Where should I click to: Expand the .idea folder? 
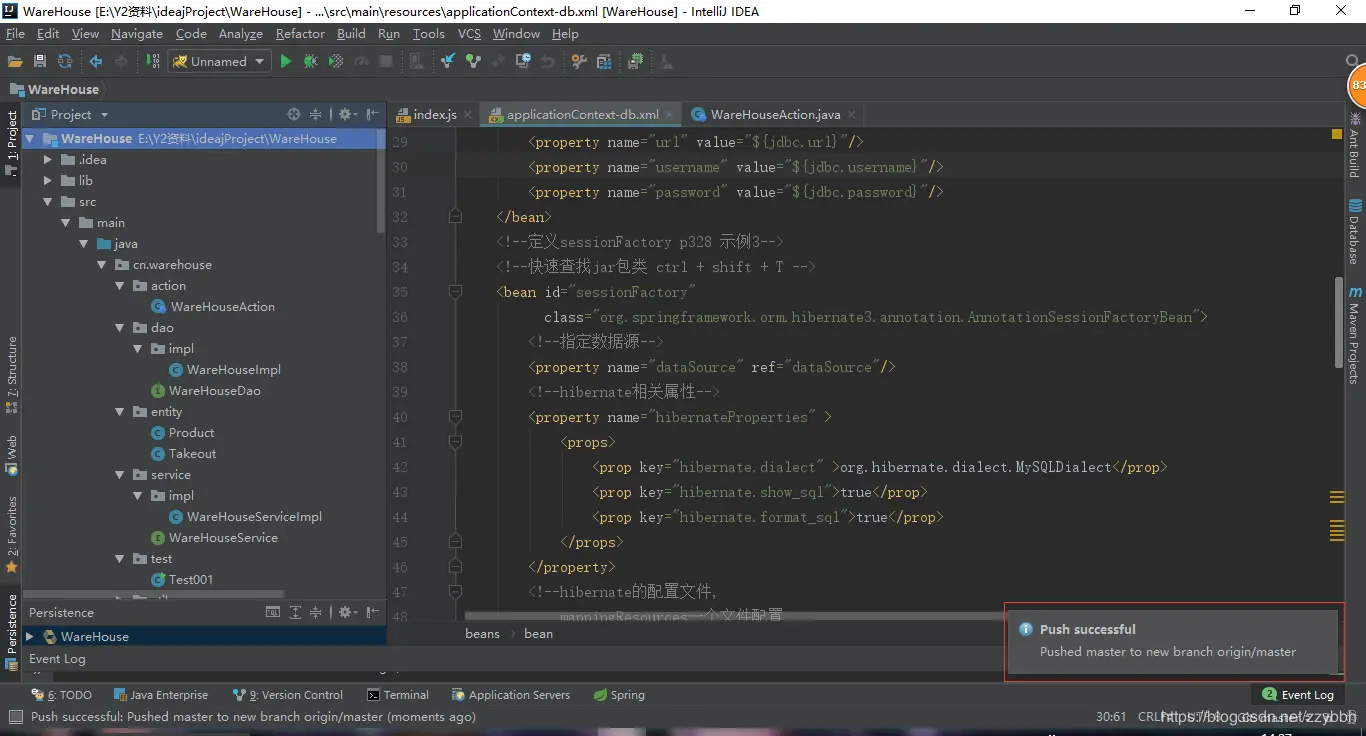(47, 160)
